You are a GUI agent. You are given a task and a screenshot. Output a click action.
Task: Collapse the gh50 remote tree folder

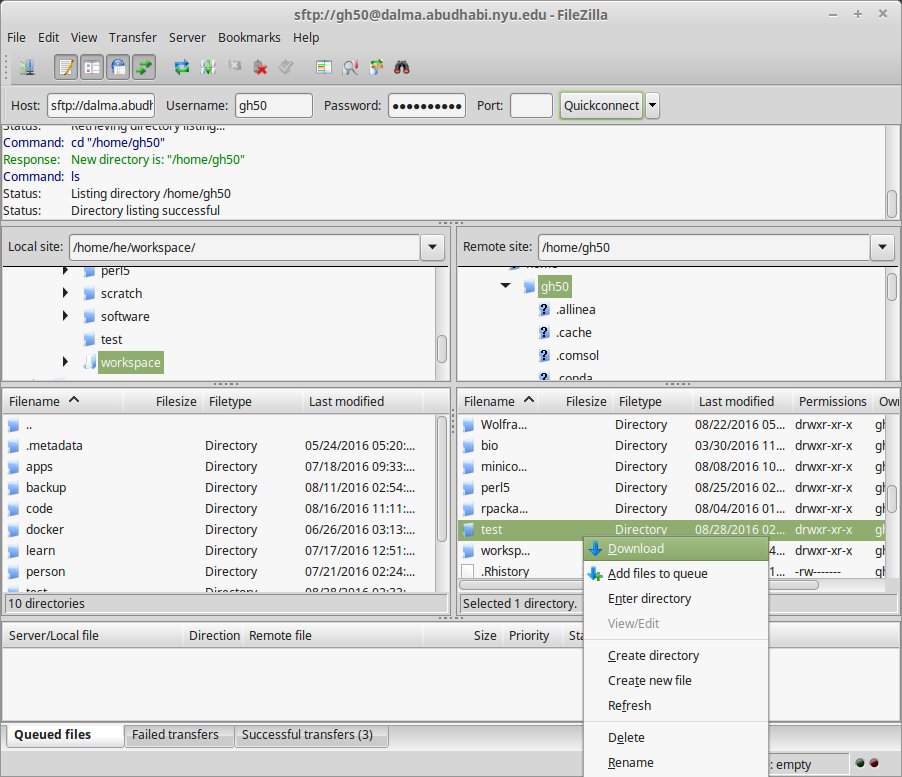pos(506,286)
